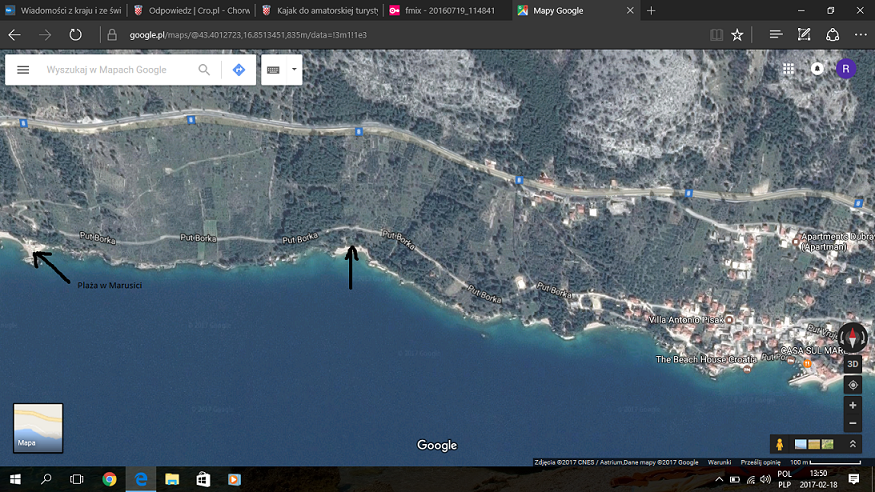Open directions with the blue arrow icon

pyautogui.click(x=239, y=70)
